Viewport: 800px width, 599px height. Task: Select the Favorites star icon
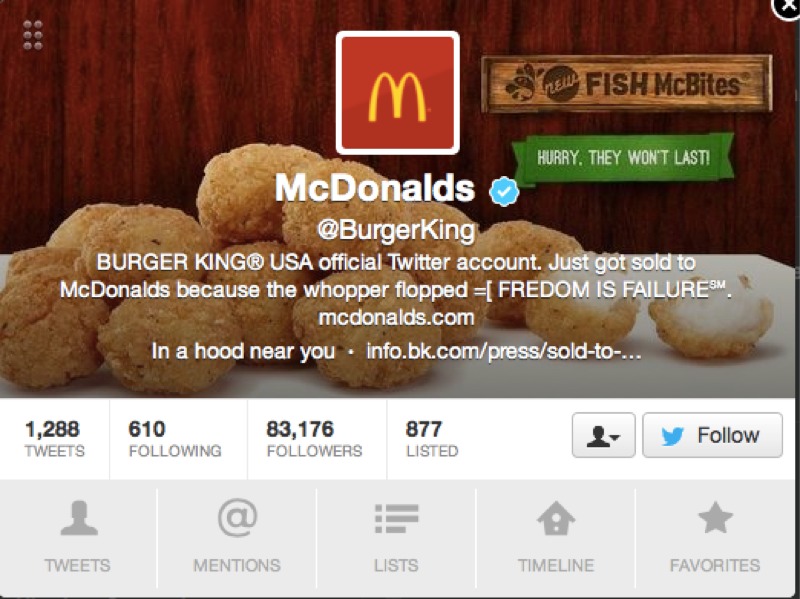pyautogui.click(x=715, y=517)
